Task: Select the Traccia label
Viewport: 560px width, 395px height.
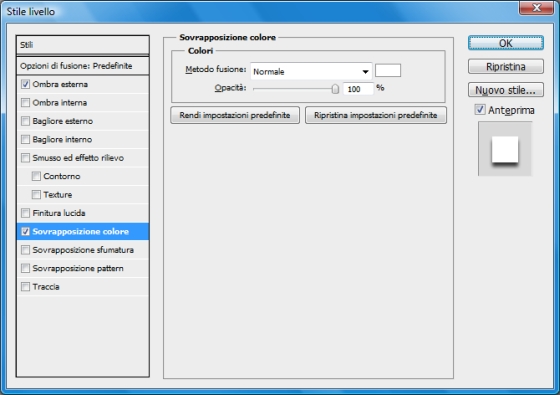Action: click(x=46, y=287)
